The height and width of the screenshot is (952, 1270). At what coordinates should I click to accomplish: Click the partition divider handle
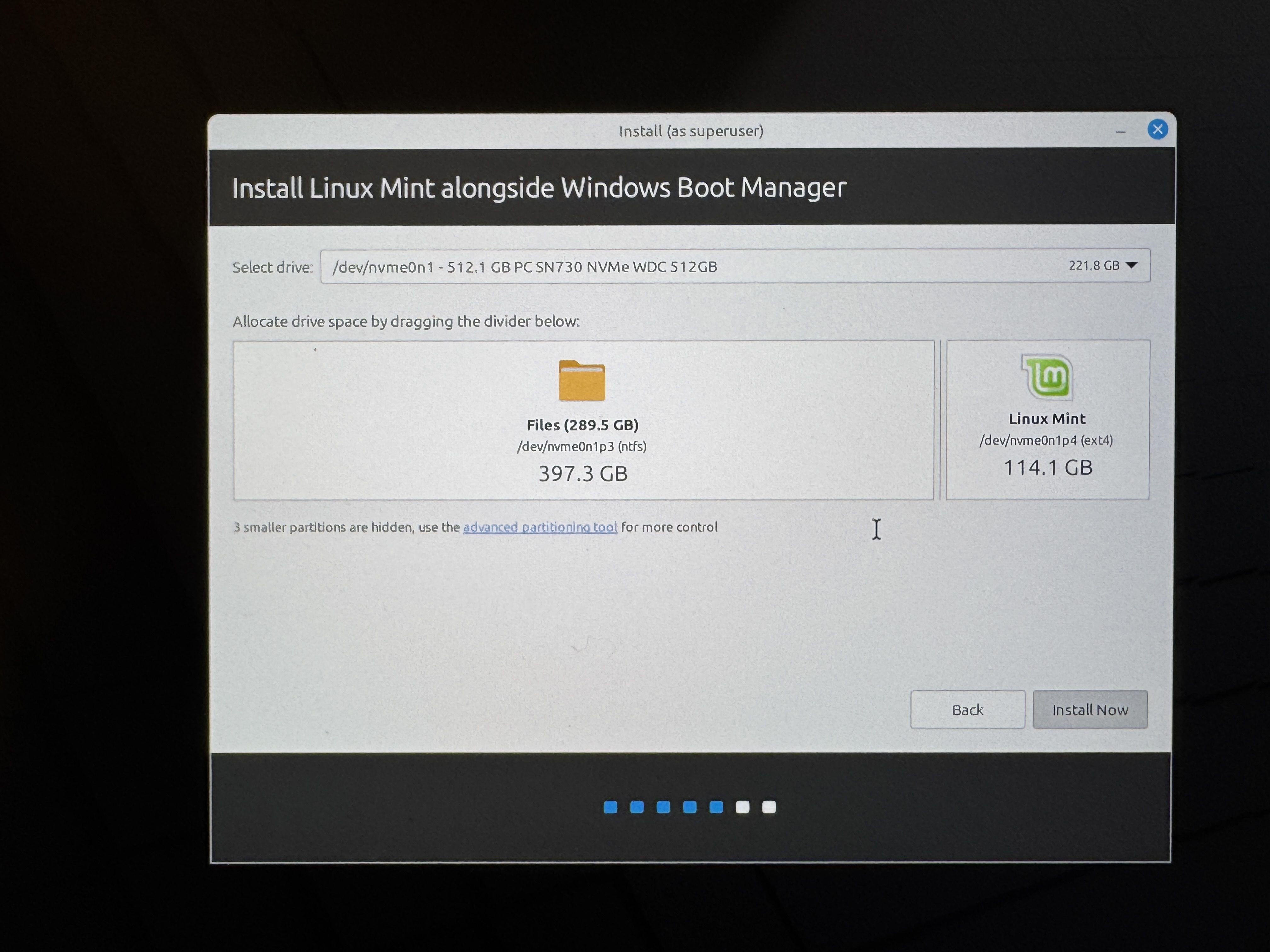point(941,420)
